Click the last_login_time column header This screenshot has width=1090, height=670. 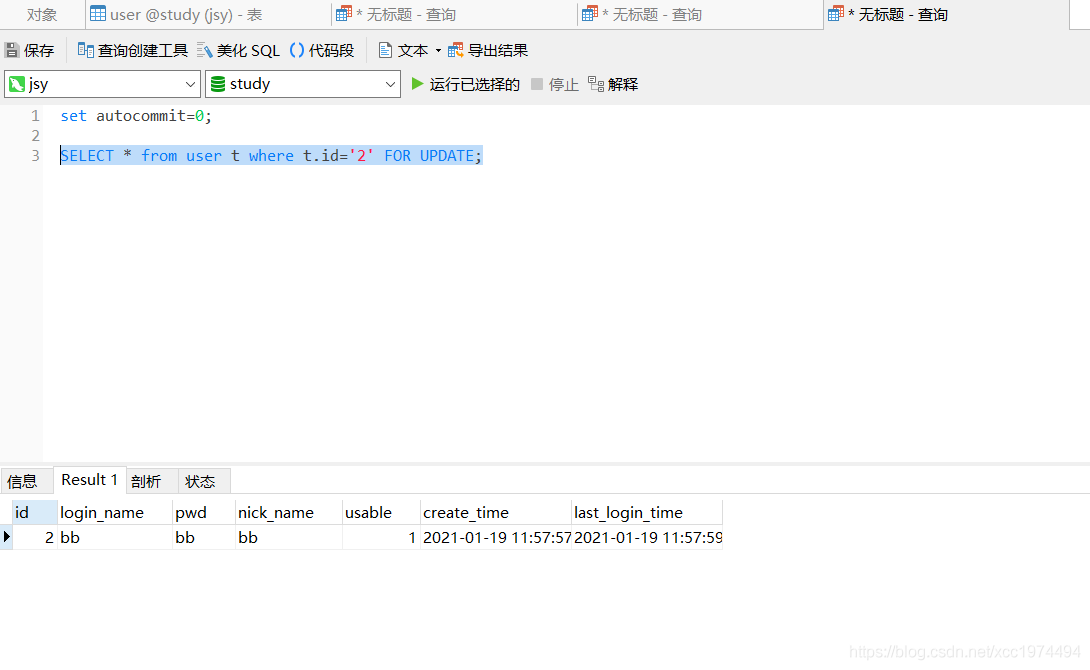[x=646, y=512]
